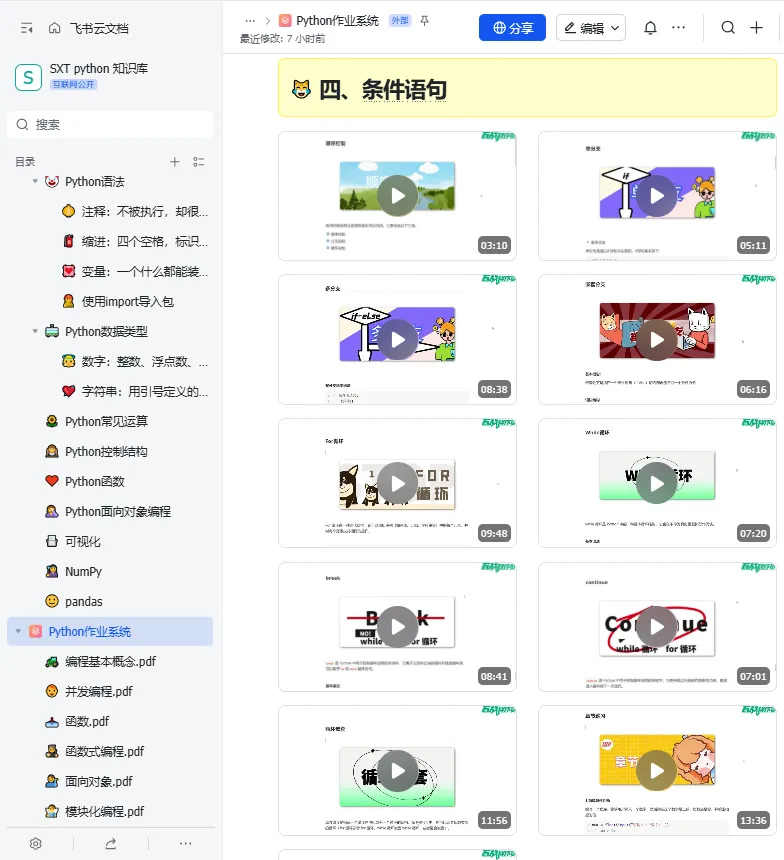Click the catalog collapse-all tree icon
The height and width of the screenshot is (860, 784).
[x=199, y=162]
